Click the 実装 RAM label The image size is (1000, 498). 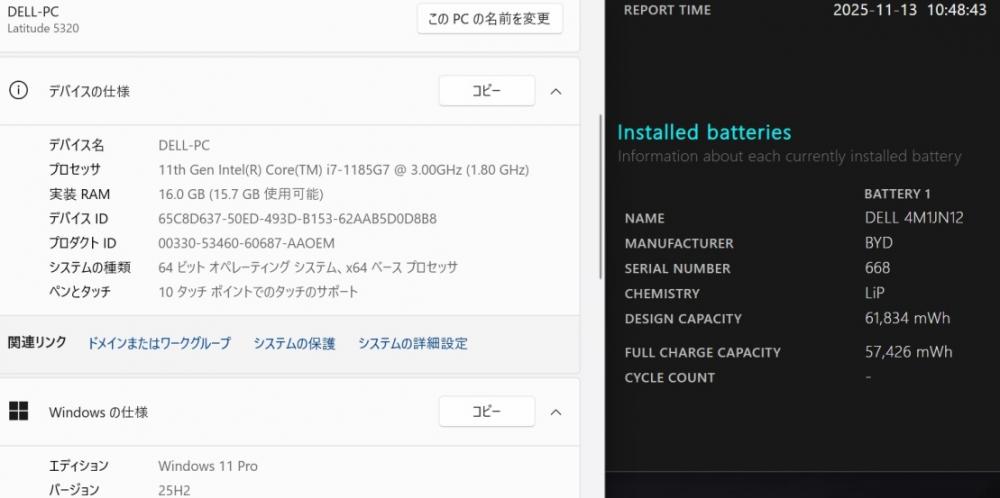[x=80, y=194]
